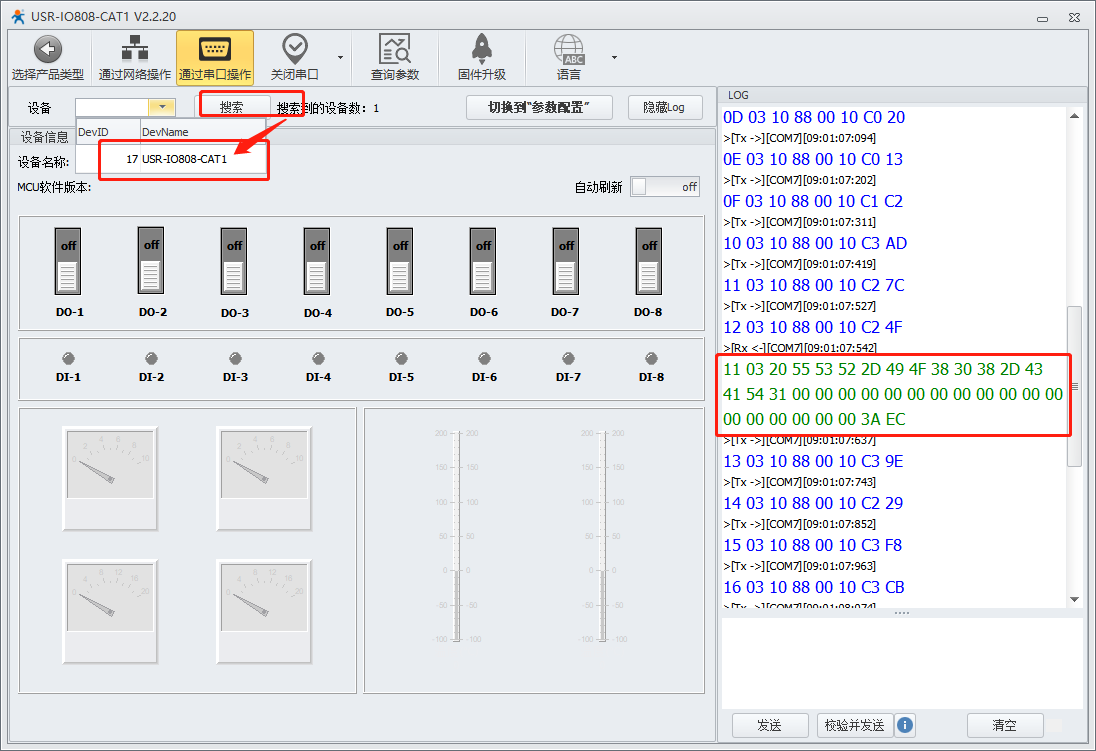Click the DI-8 indicator light

651,359
